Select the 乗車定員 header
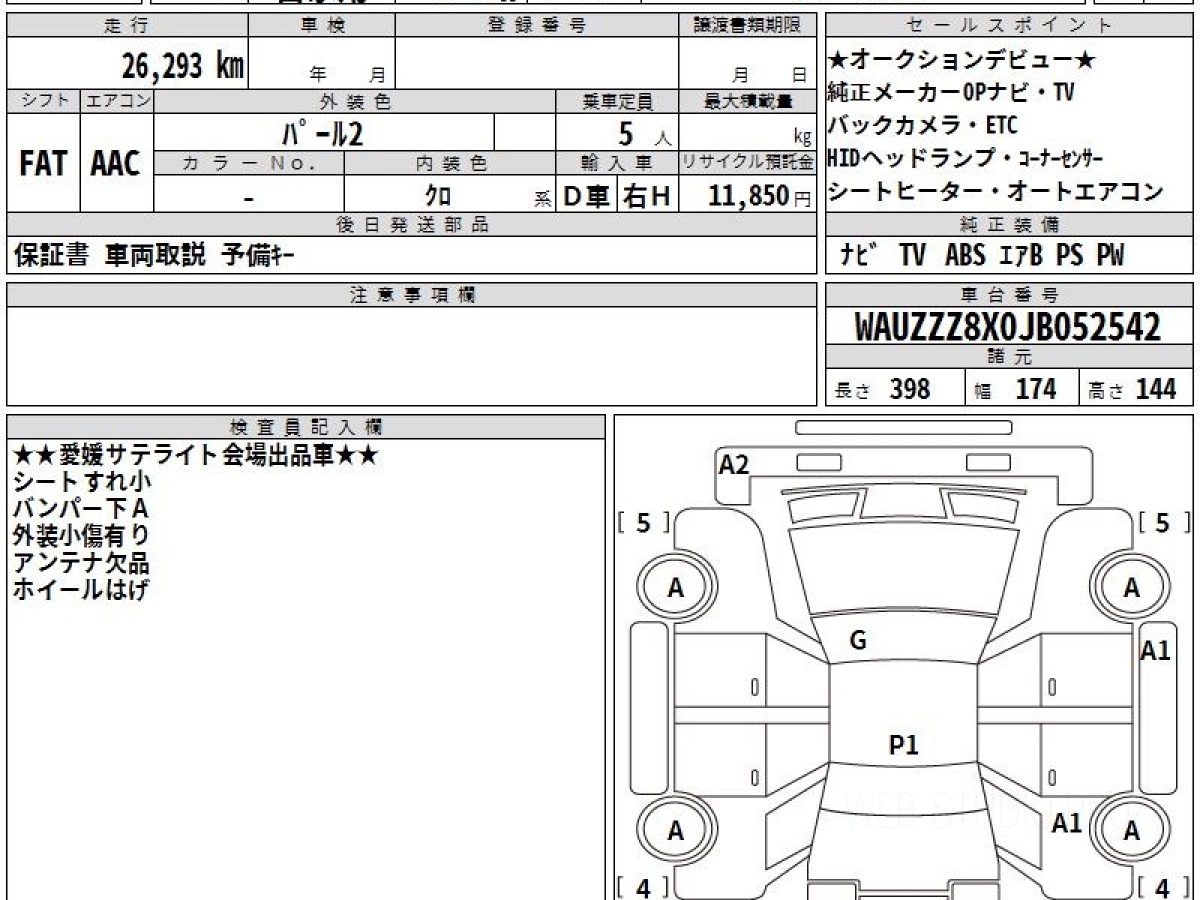 pos(617,101)
